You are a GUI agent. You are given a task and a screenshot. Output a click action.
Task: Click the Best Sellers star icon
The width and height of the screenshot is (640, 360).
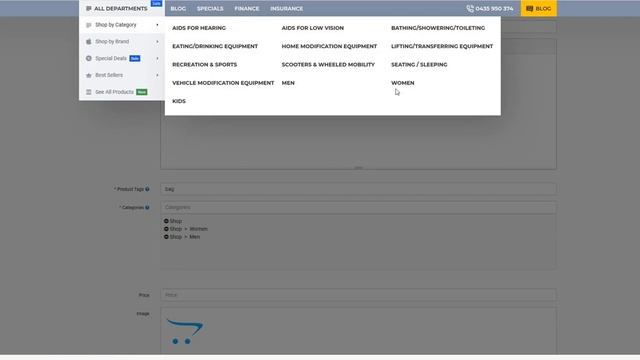[x=89, y=75]
